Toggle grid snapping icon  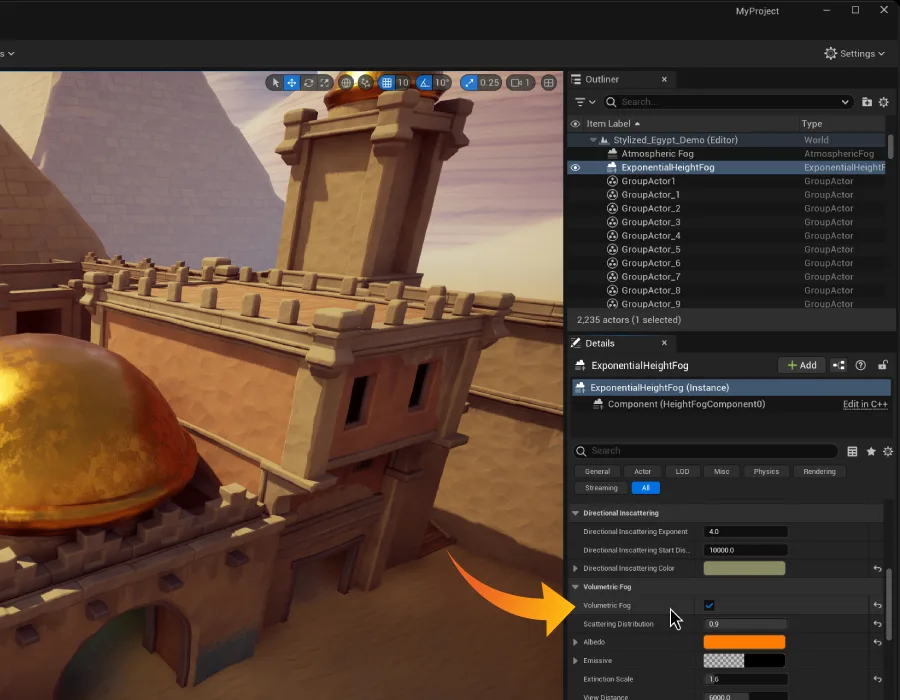click(387, 83)
